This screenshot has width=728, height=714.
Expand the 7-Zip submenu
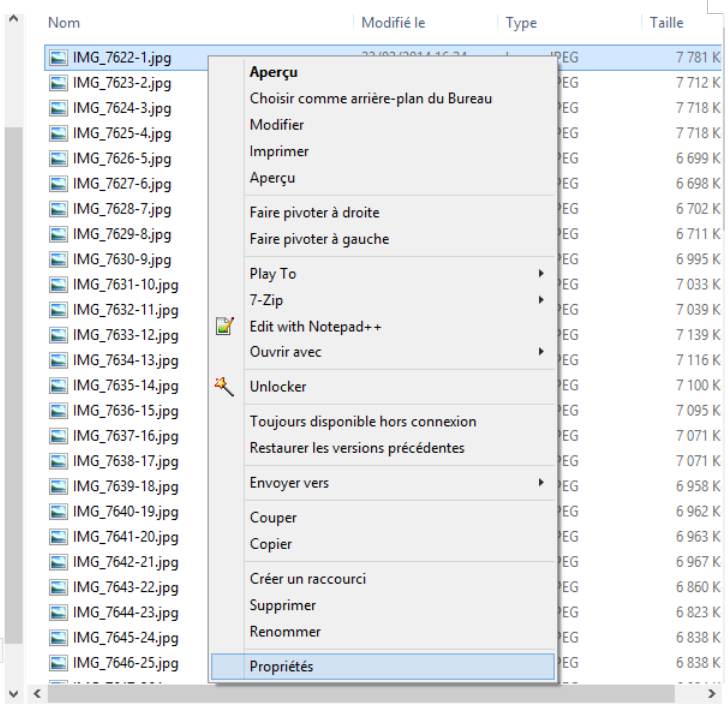(541, 300)
